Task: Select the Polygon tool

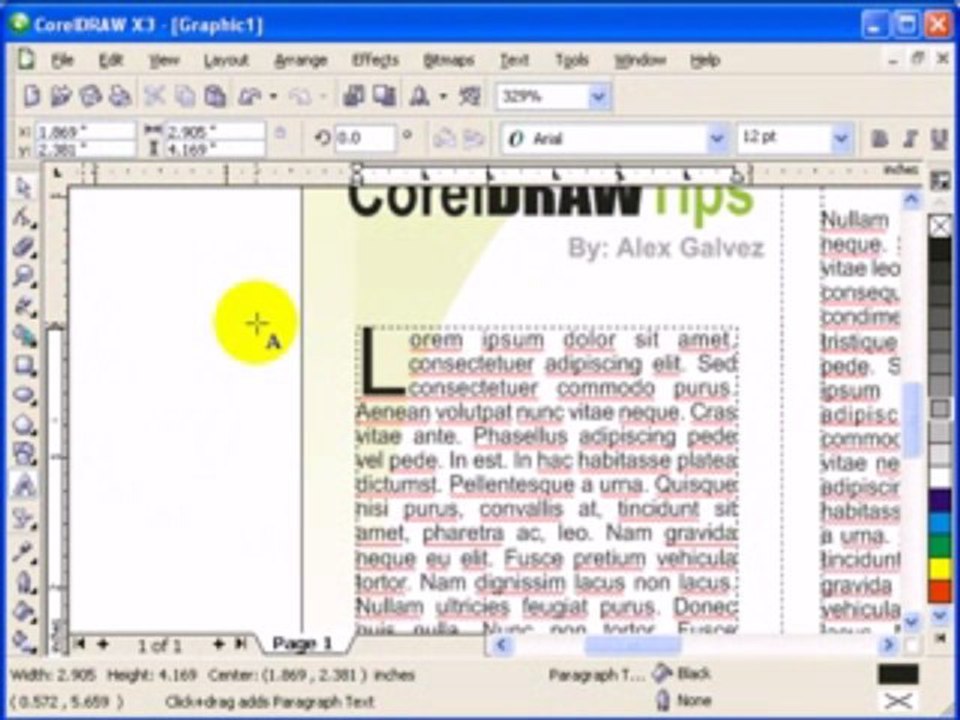Action: pos(23,424)
